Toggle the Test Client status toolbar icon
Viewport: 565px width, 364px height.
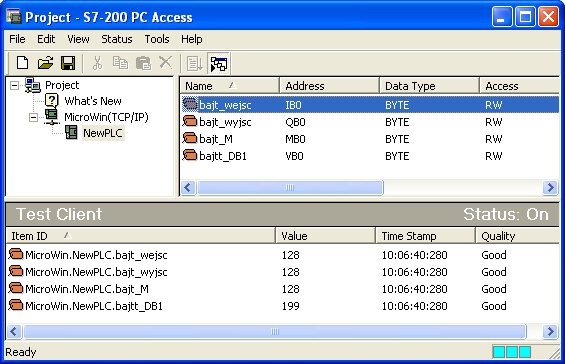tap(219, 64)
